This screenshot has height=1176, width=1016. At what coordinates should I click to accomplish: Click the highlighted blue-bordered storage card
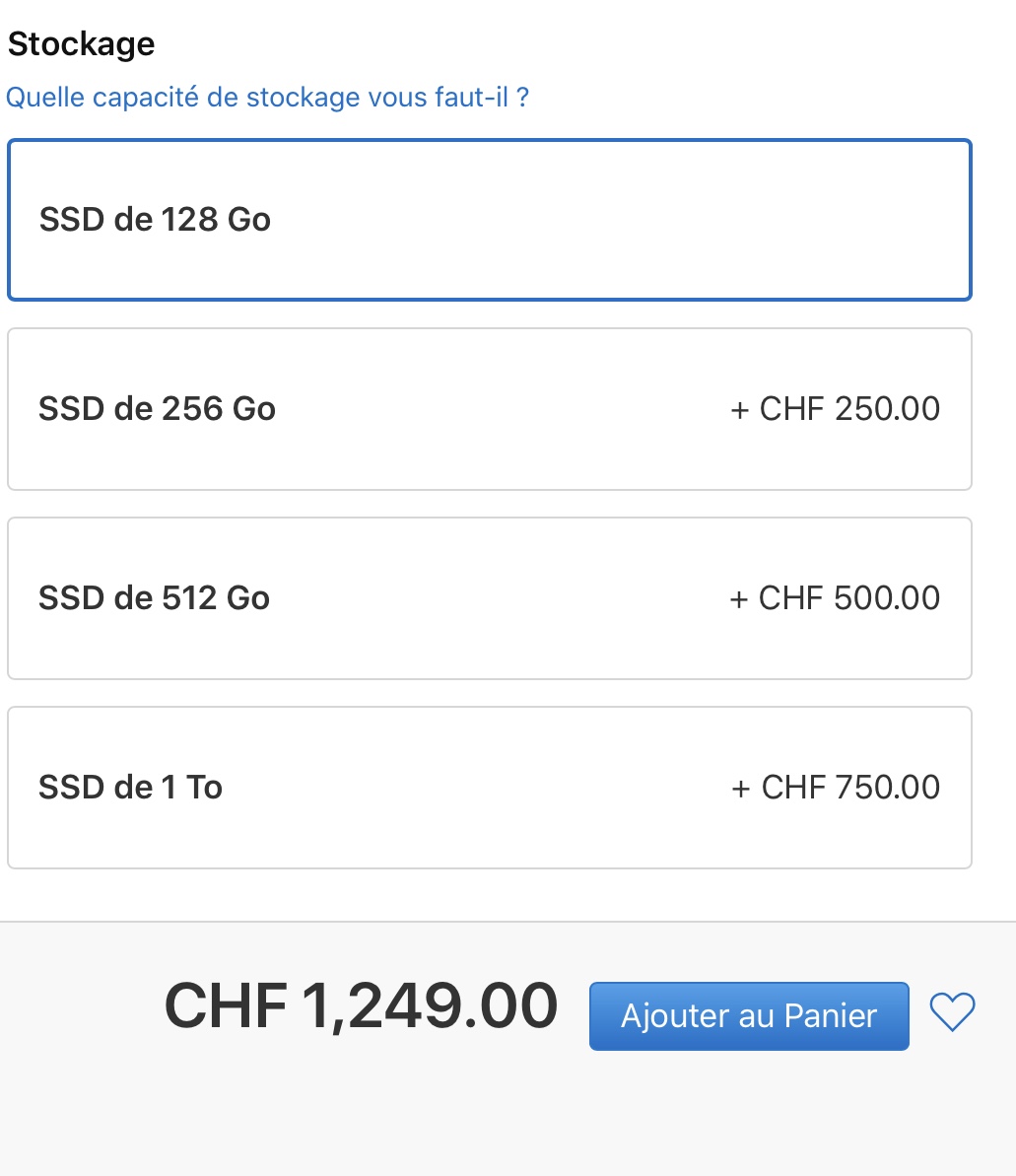tap(489, 220)
